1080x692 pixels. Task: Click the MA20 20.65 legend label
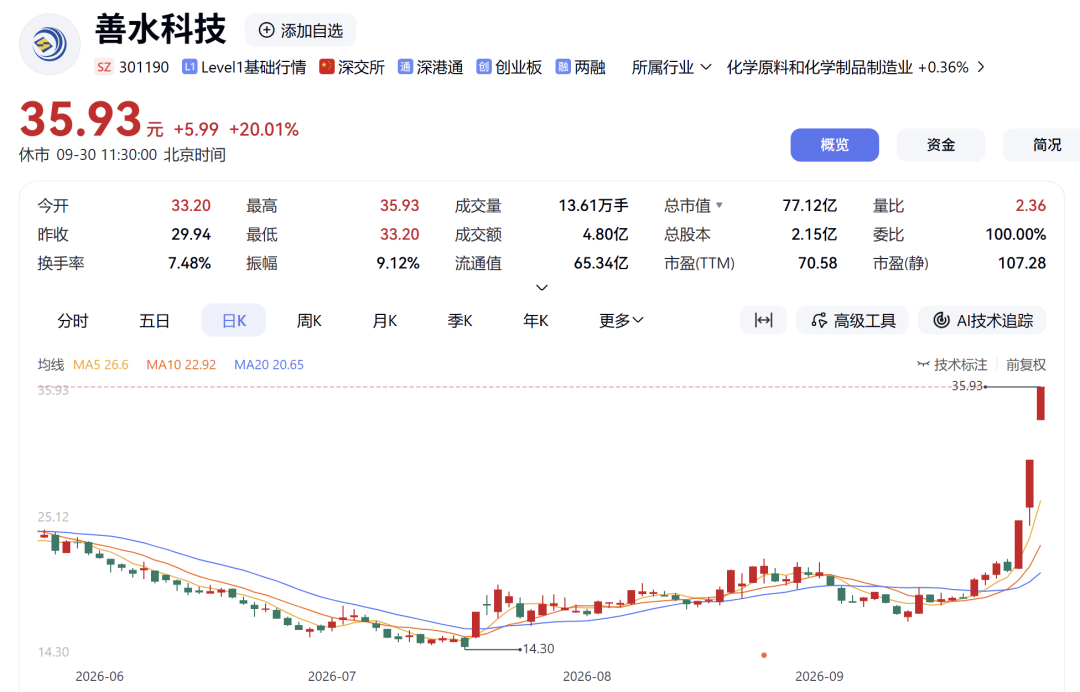click(x=269, y=364)
